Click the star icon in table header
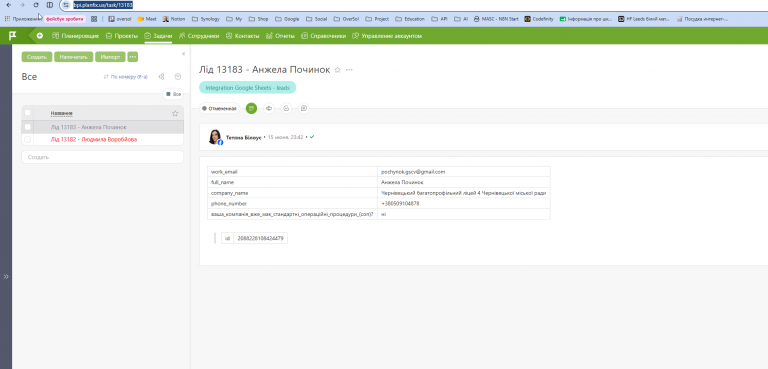 coord(175,114)
